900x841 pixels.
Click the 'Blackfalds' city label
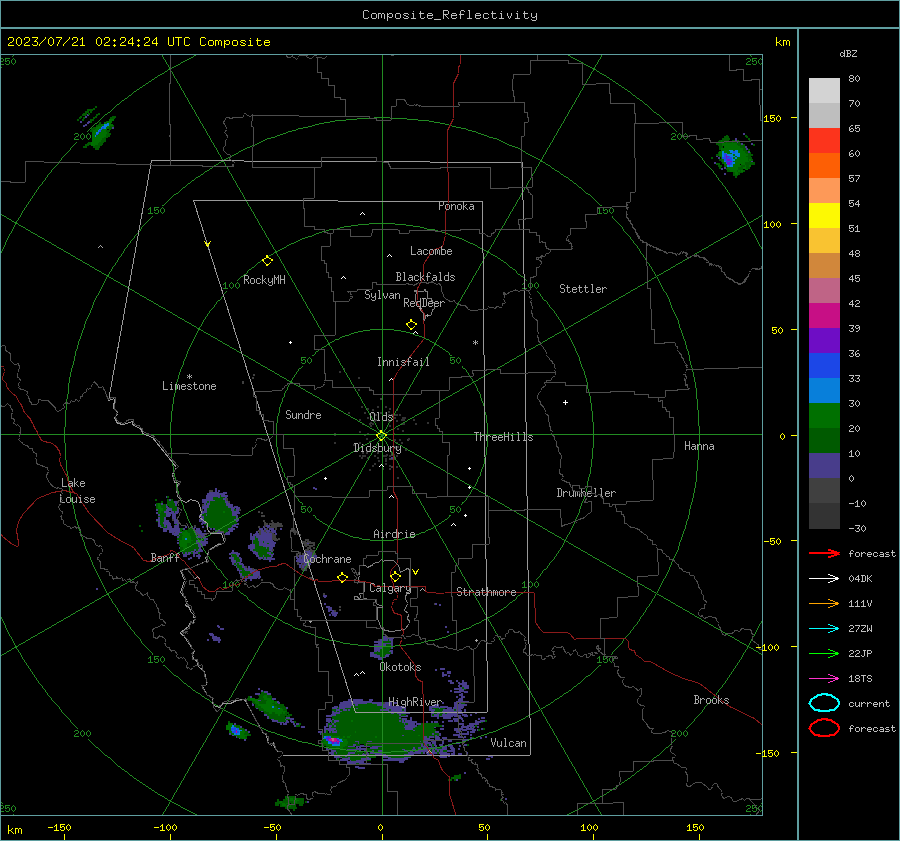[x=425, y=277]
